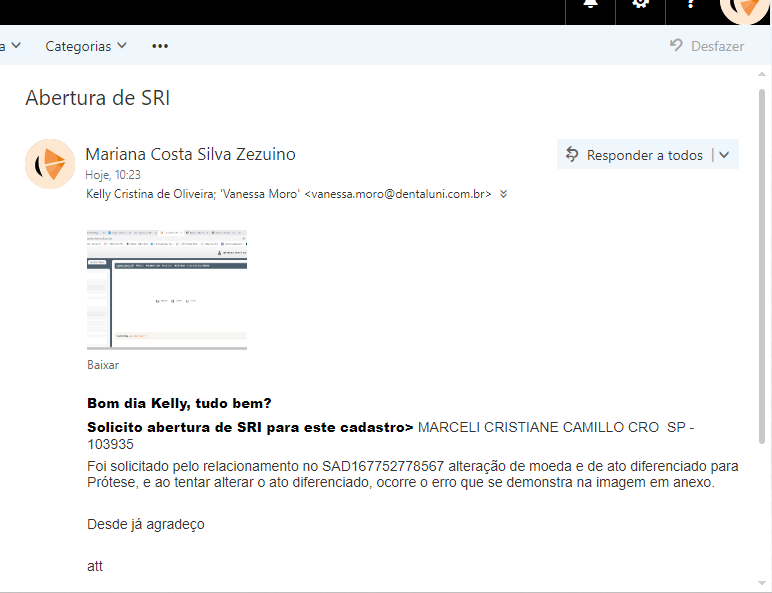Click the SAD167752778567 reference in message
Screen dimensions: 772x593
[x=383, y=466]
